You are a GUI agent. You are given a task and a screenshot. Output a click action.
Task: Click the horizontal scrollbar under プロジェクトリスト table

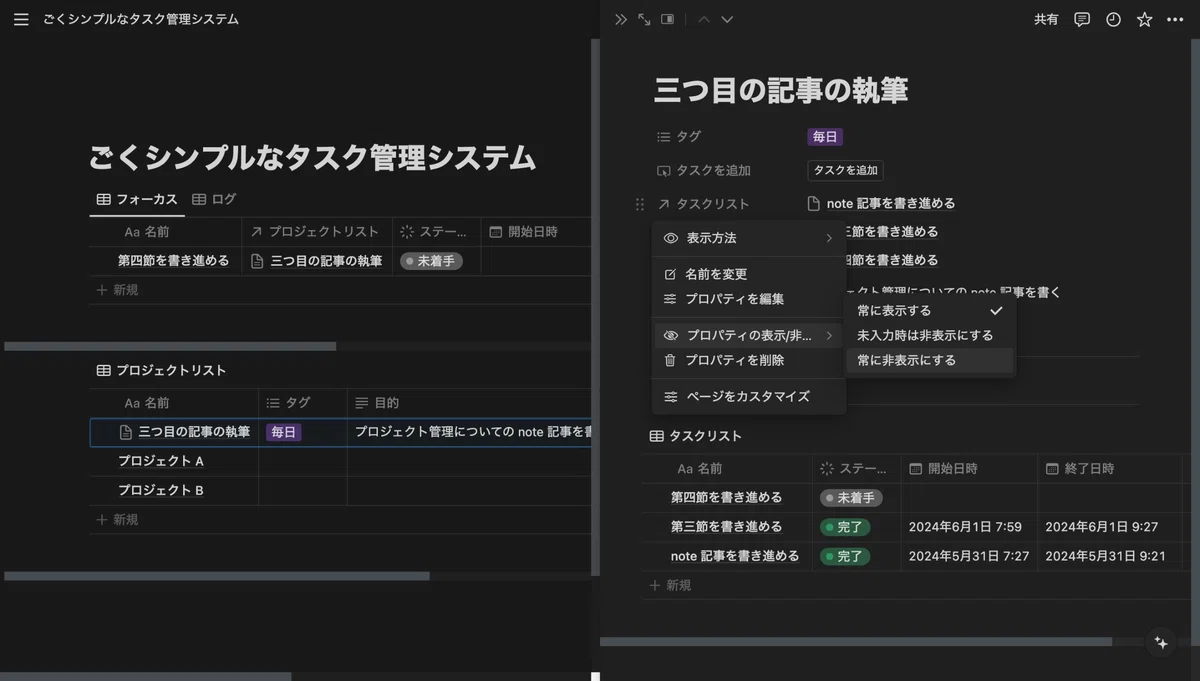(x=217, y=576)
